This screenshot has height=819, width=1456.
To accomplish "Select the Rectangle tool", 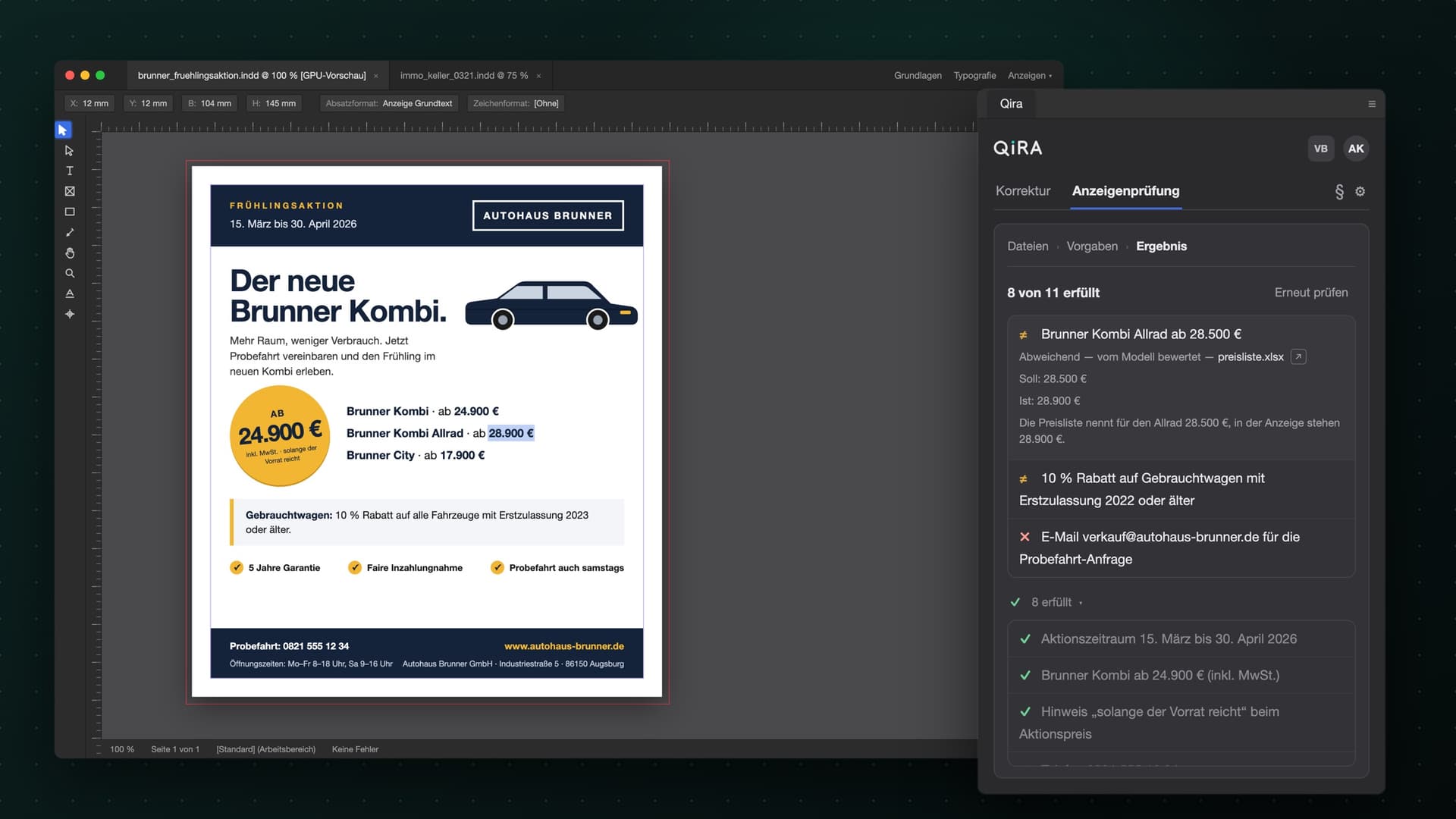I will click(70, 212).
